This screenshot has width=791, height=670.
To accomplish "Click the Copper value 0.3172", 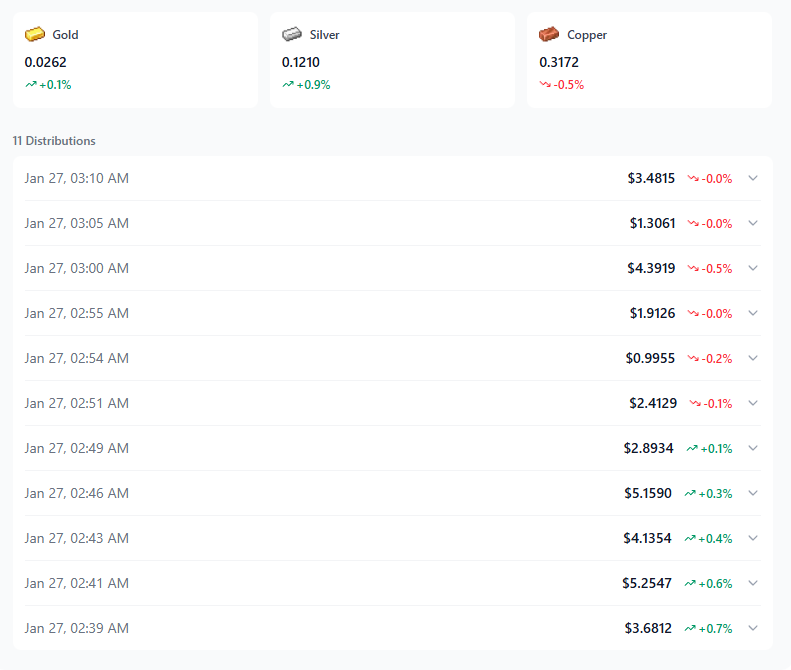I will 559,62.
